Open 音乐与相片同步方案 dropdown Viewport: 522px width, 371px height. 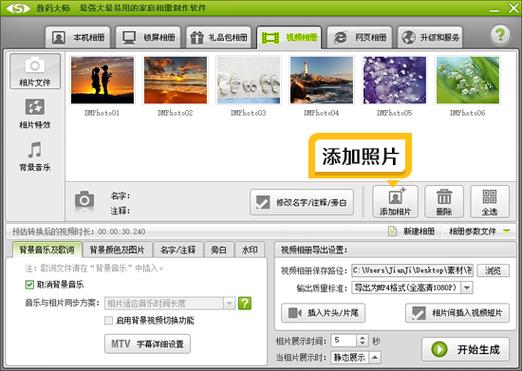click(x=170, y=303)
